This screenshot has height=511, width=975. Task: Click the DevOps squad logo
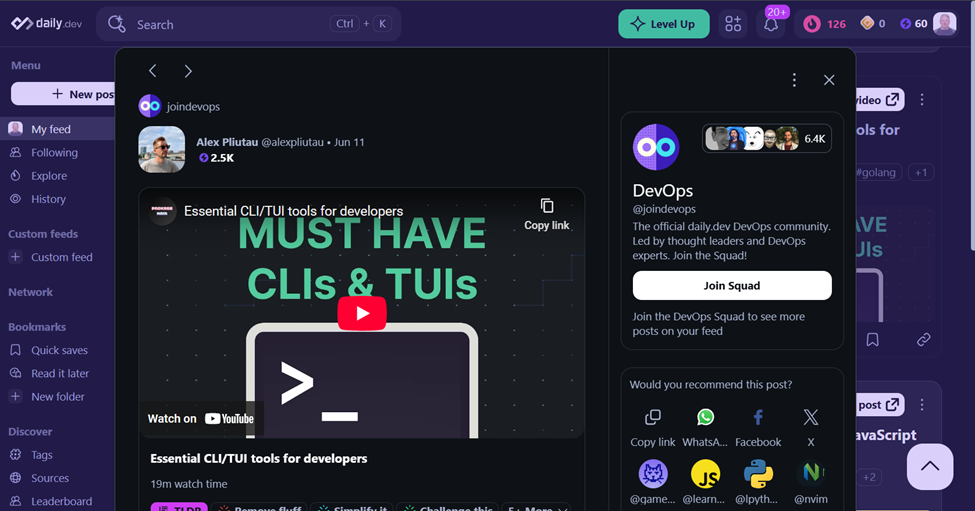point(656,147)
